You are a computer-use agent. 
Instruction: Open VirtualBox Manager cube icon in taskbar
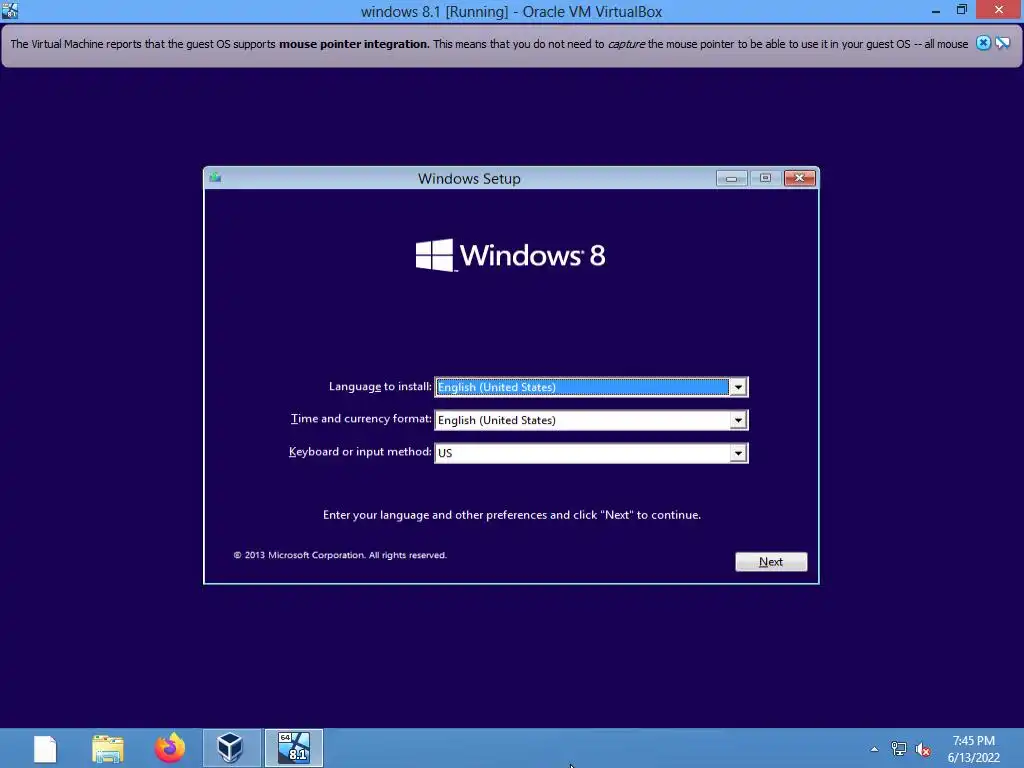click(230, 748)
